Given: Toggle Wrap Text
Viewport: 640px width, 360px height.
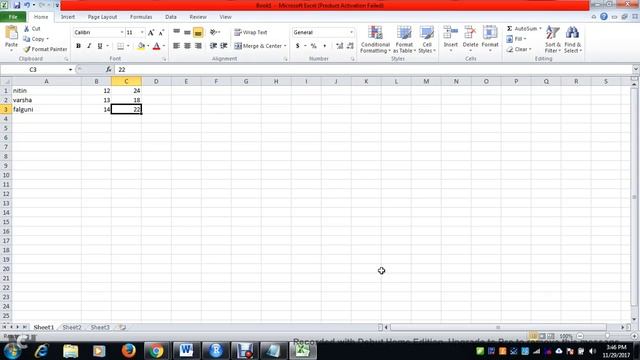Looking at the screenshot, I should [x=251, y=32].
